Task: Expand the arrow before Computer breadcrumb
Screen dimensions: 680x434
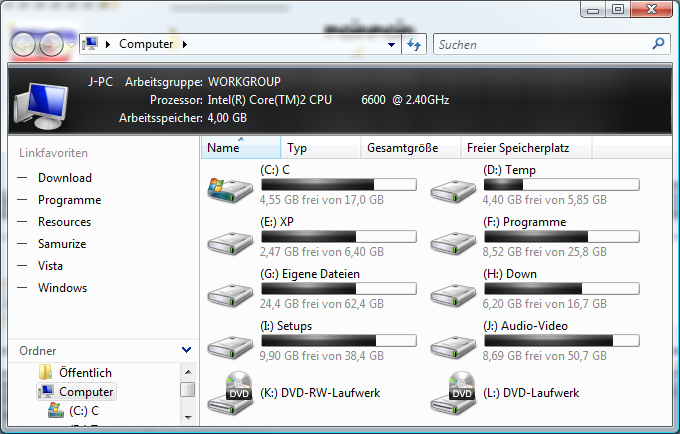Action: tap(108, 44)
